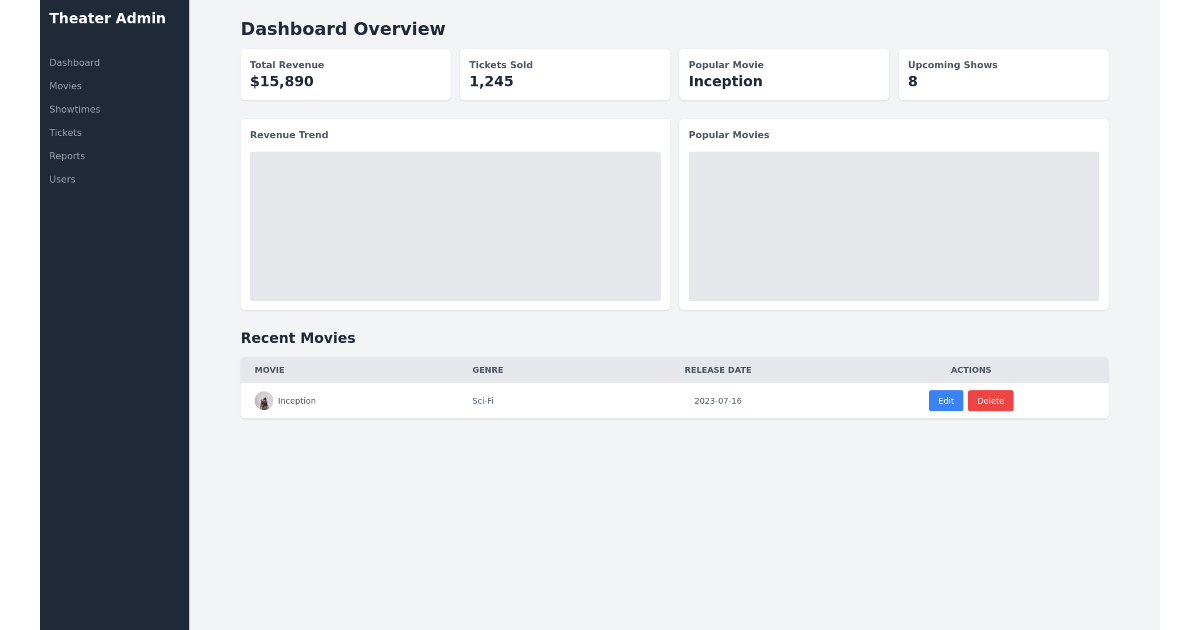
Task: Go to the Reports section
Action: [x=67, y=155]
